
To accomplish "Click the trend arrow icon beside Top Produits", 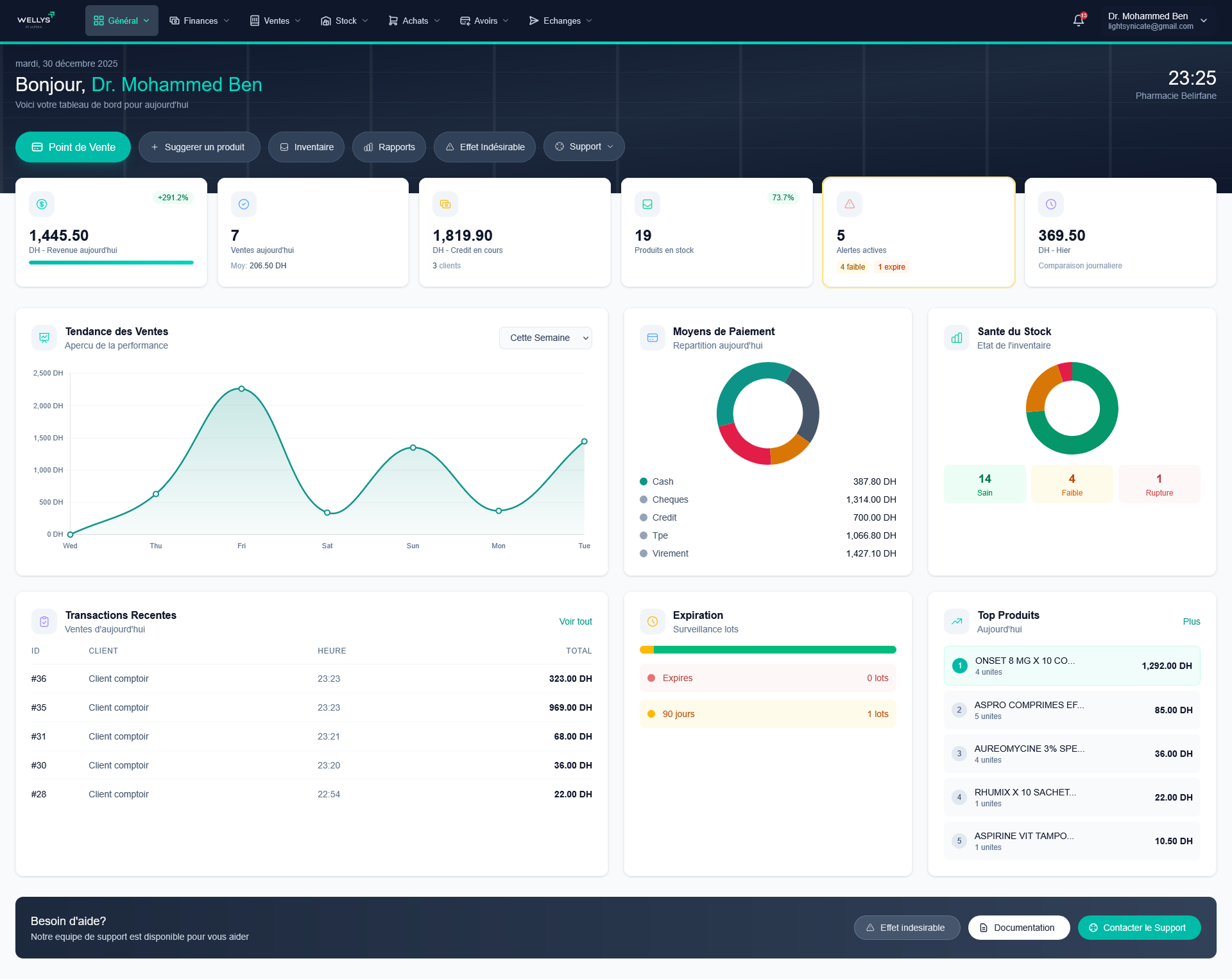I will point(957,621).
